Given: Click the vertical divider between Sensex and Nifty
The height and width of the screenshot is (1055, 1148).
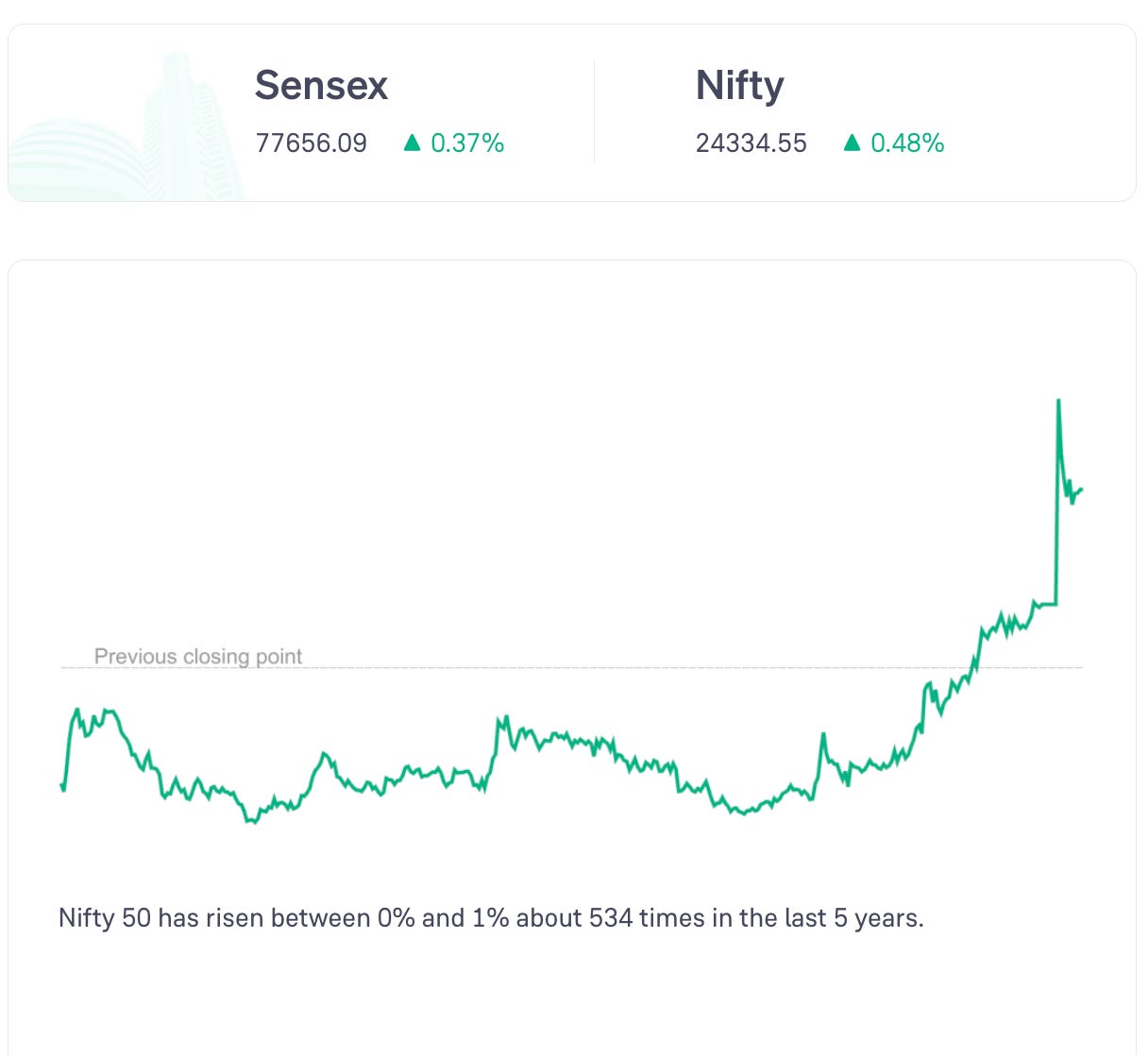Looking at the screenshot, I should [x=594, y=111].
